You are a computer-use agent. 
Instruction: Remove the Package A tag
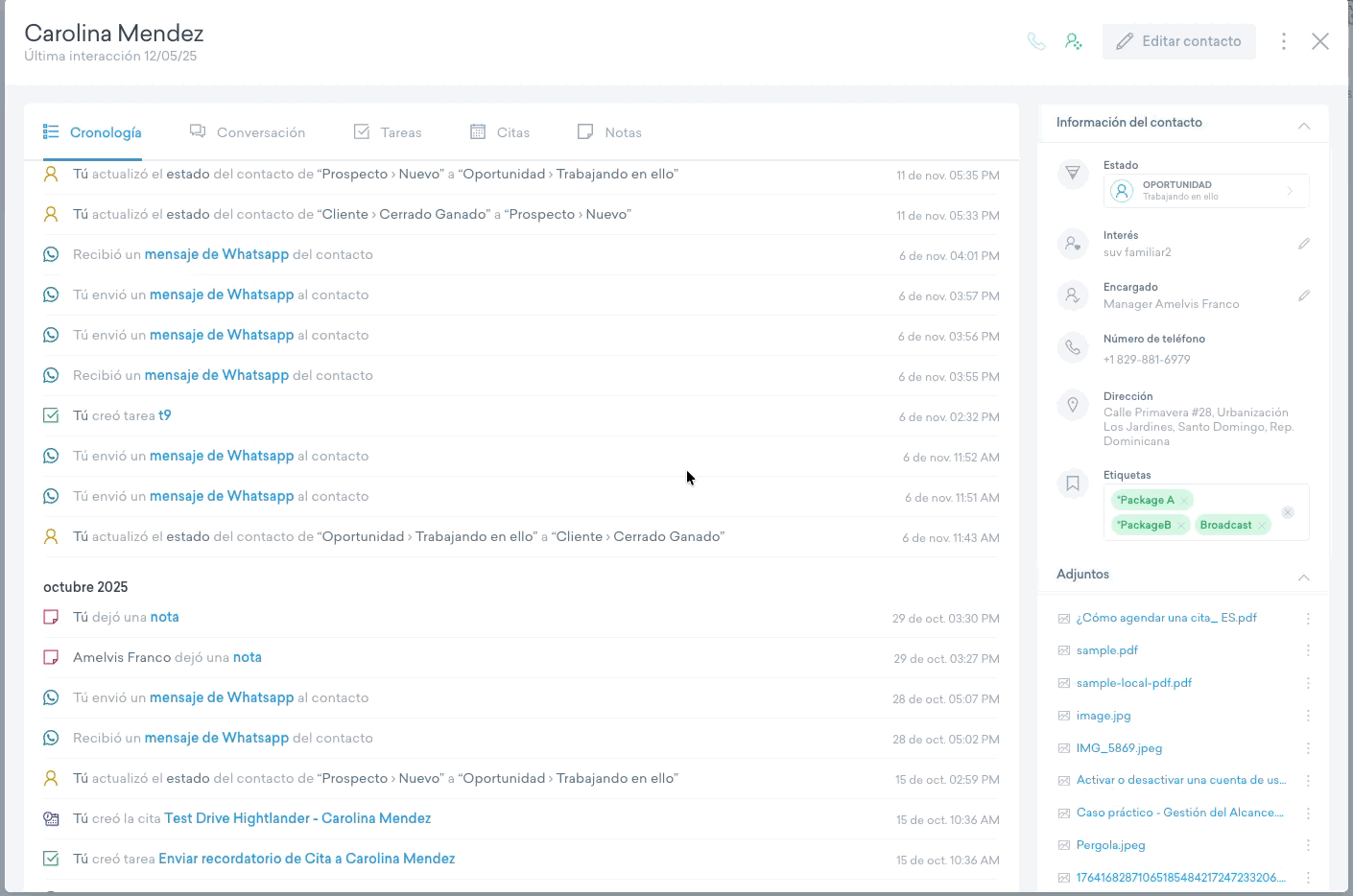pyautogui.click(x=1185, y=500)
